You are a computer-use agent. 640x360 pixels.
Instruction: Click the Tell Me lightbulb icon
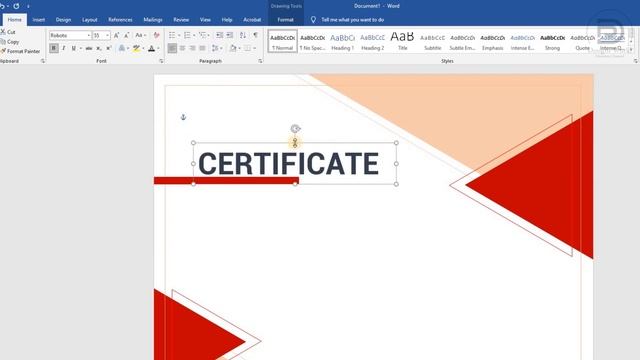point(313,20)
